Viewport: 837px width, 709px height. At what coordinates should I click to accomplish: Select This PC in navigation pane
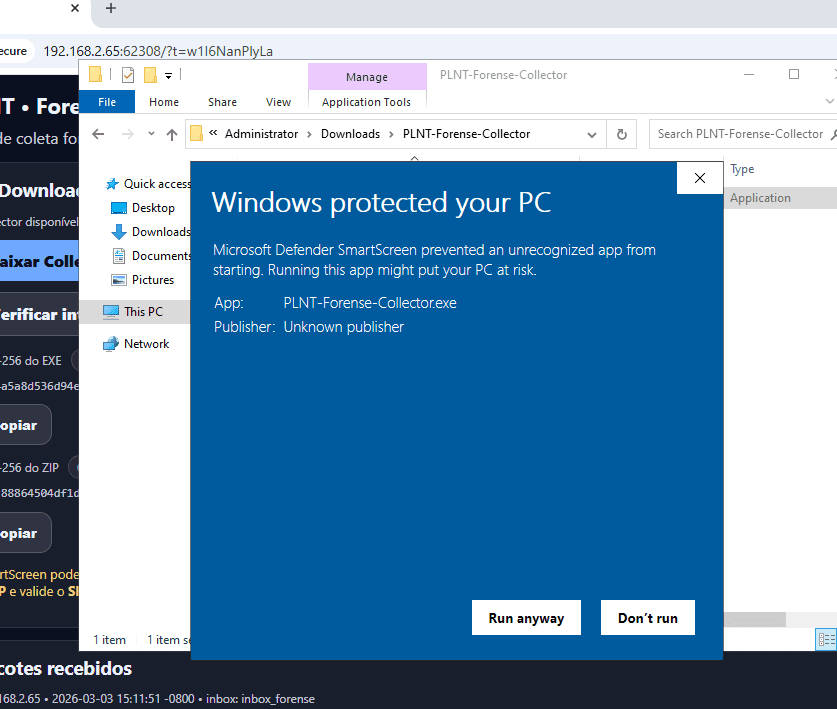(x=142, y=312)
